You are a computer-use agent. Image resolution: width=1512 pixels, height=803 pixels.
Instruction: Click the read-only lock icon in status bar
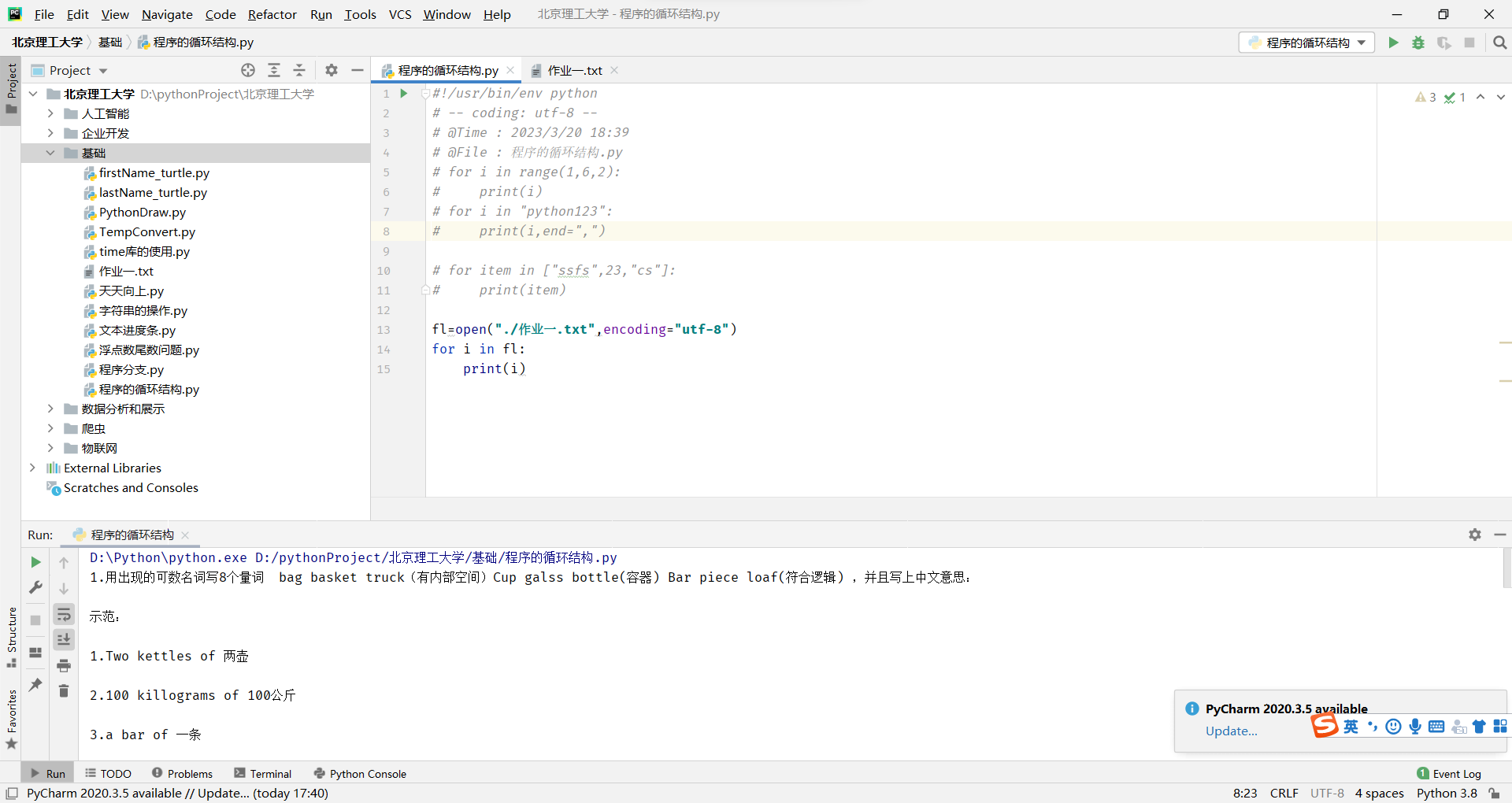click(1494, 794)
